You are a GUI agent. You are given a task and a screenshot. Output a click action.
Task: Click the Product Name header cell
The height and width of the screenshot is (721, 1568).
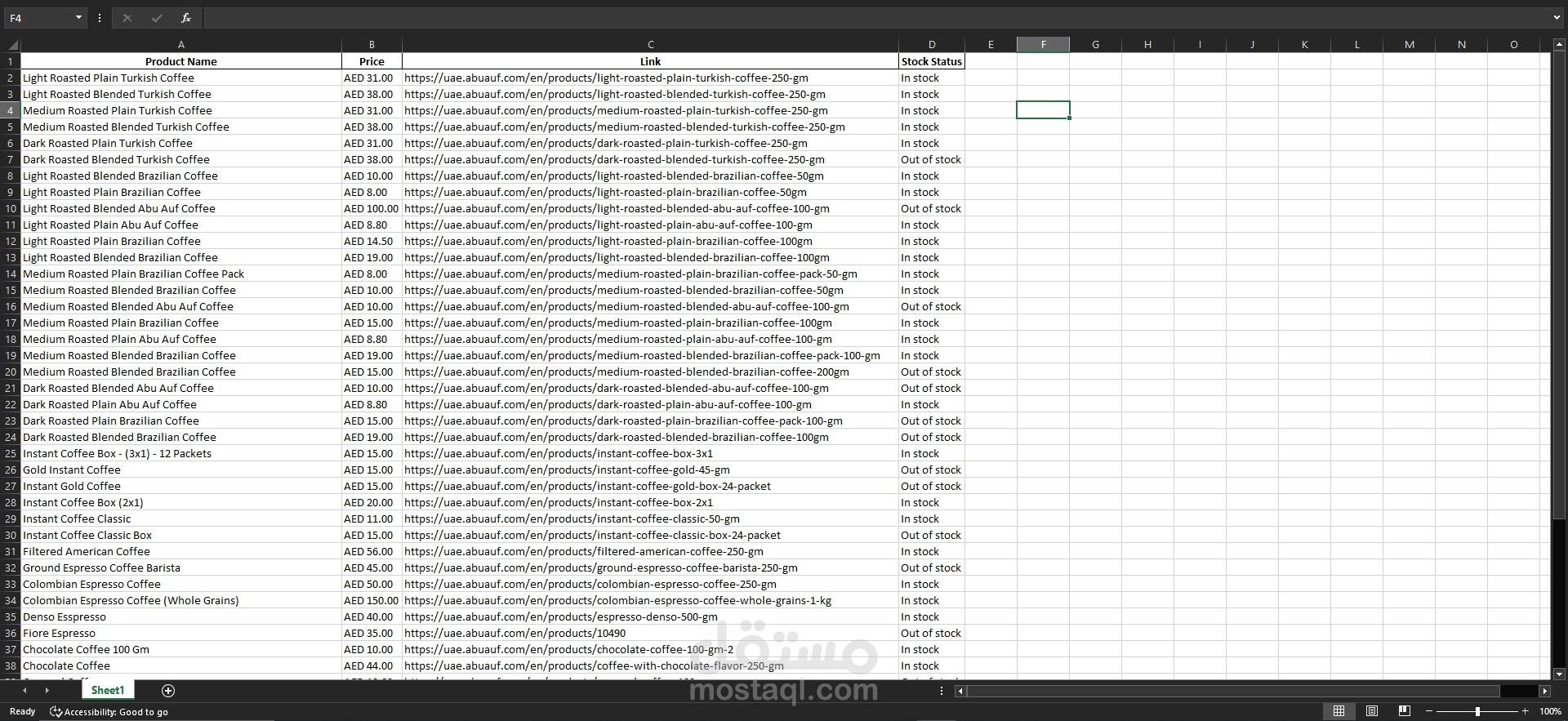[181, 61]
